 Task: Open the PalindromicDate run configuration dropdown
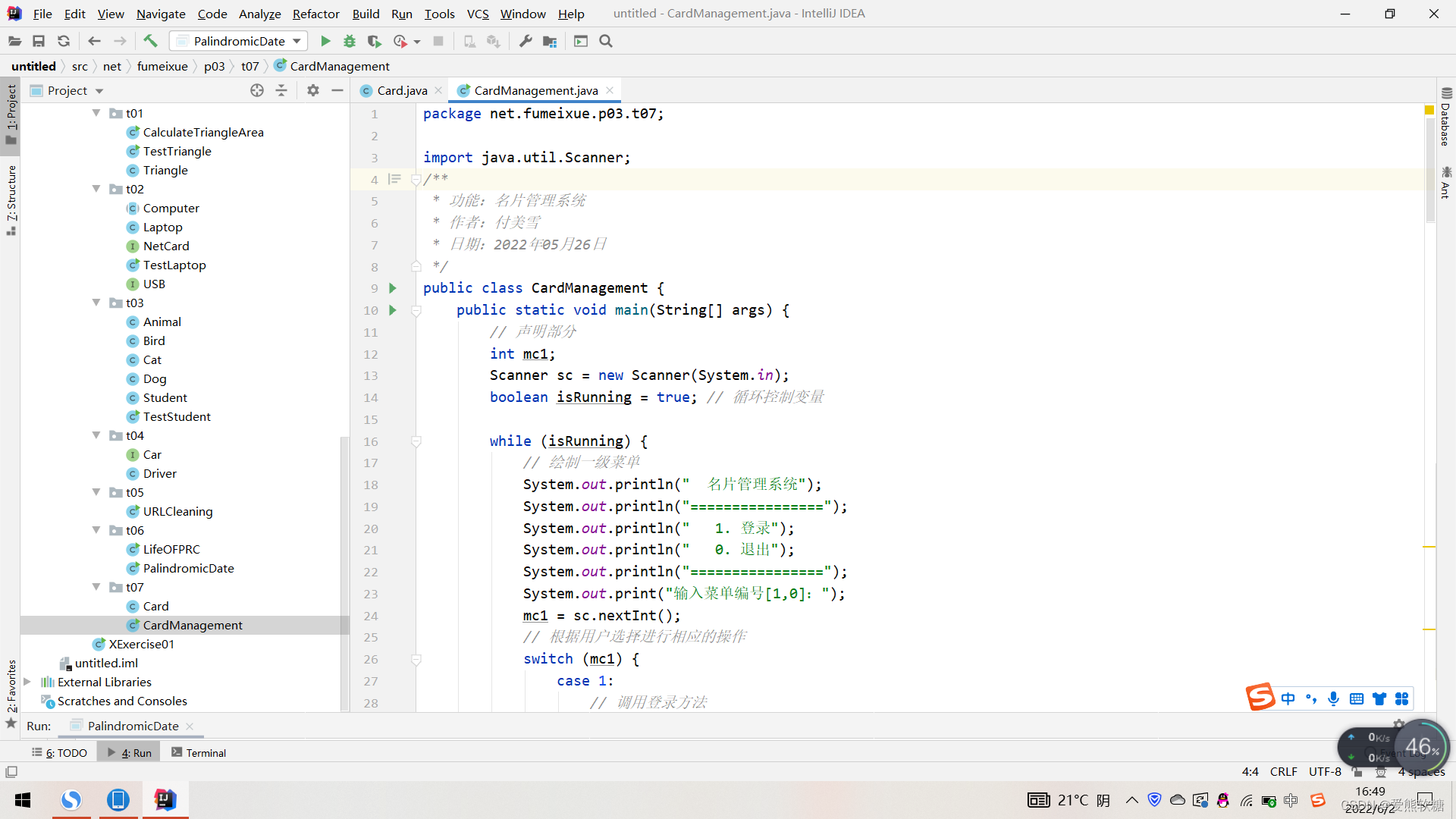[239, 41]
